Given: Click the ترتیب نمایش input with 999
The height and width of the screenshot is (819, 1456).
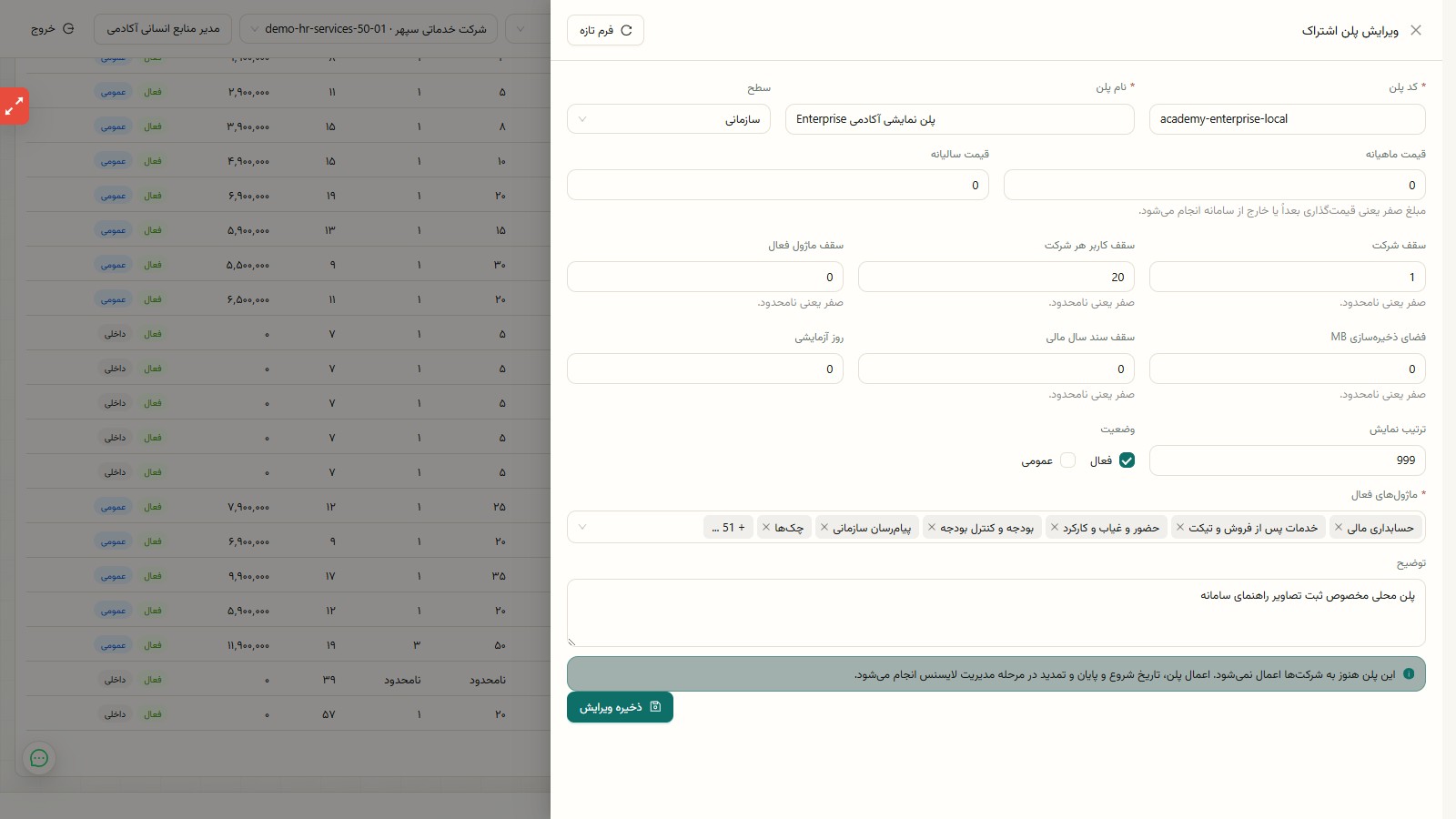Looking at the screenshot, I should click(1288, 460).
